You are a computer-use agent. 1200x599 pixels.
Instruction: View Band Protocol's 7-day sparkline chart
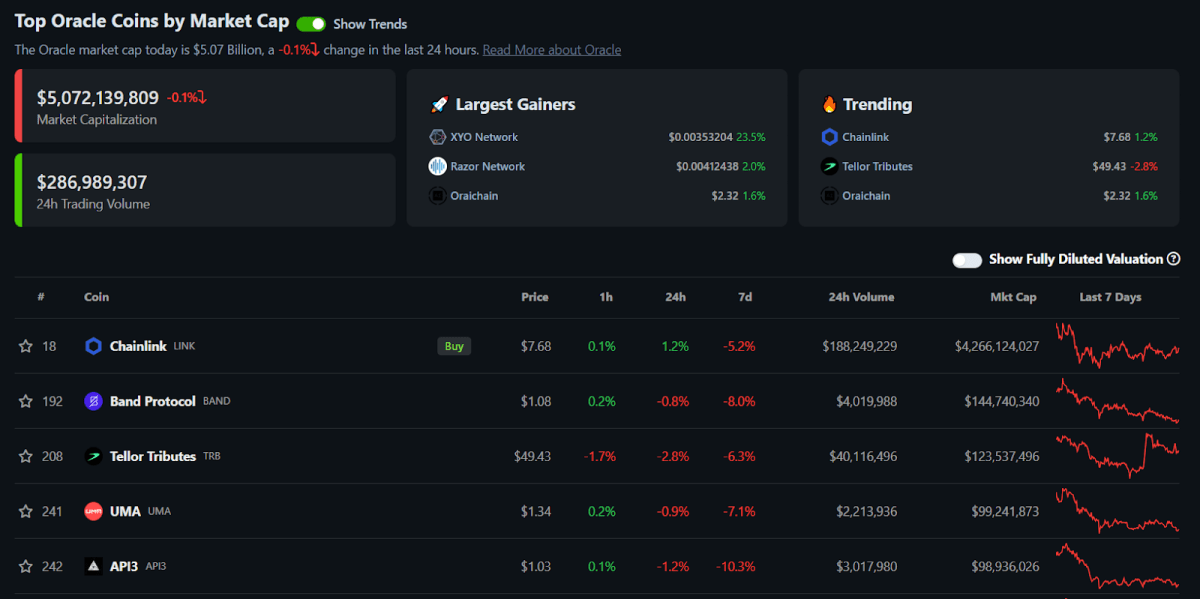(1118, 400)
